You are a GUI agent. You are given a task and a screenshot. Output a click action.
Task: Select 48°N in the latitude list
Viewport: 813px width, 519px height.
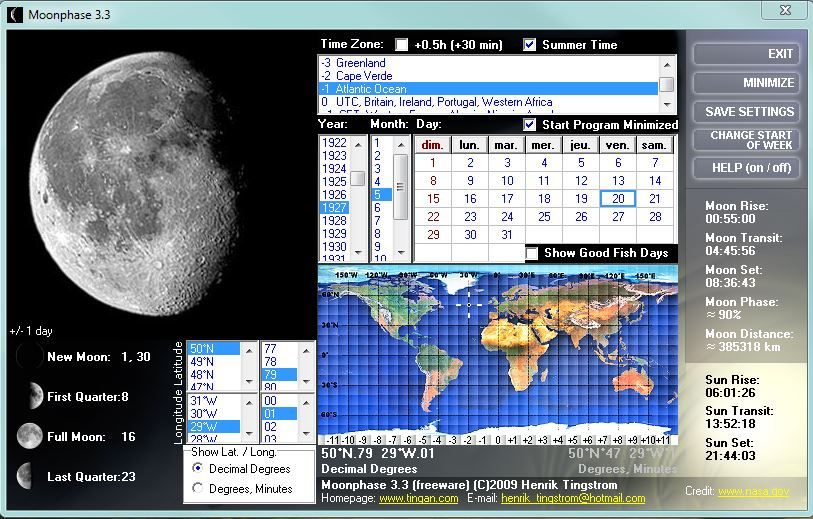202,374
